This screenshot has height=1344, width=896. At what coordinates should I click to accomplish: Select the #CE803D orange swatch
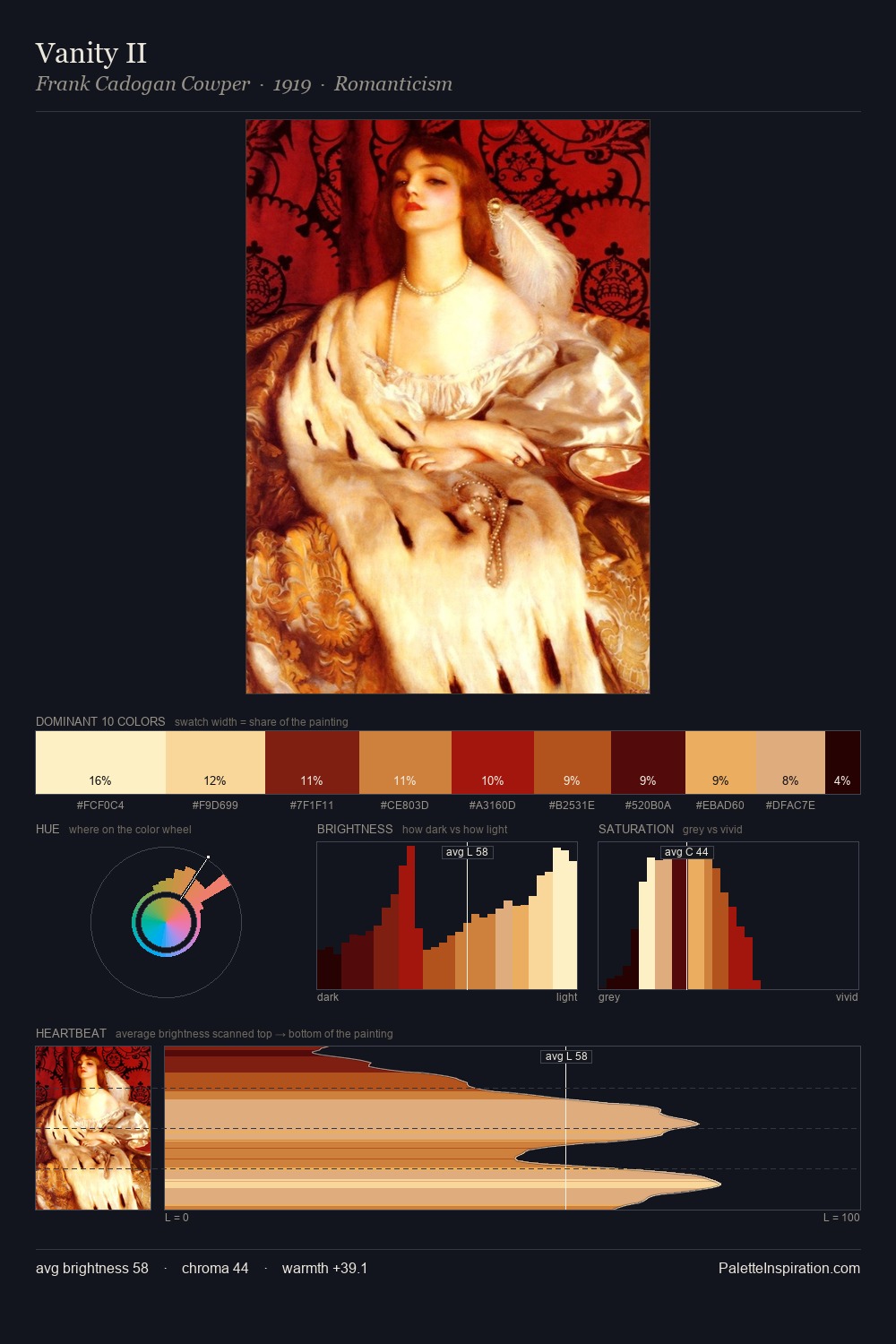pos(405,762)
